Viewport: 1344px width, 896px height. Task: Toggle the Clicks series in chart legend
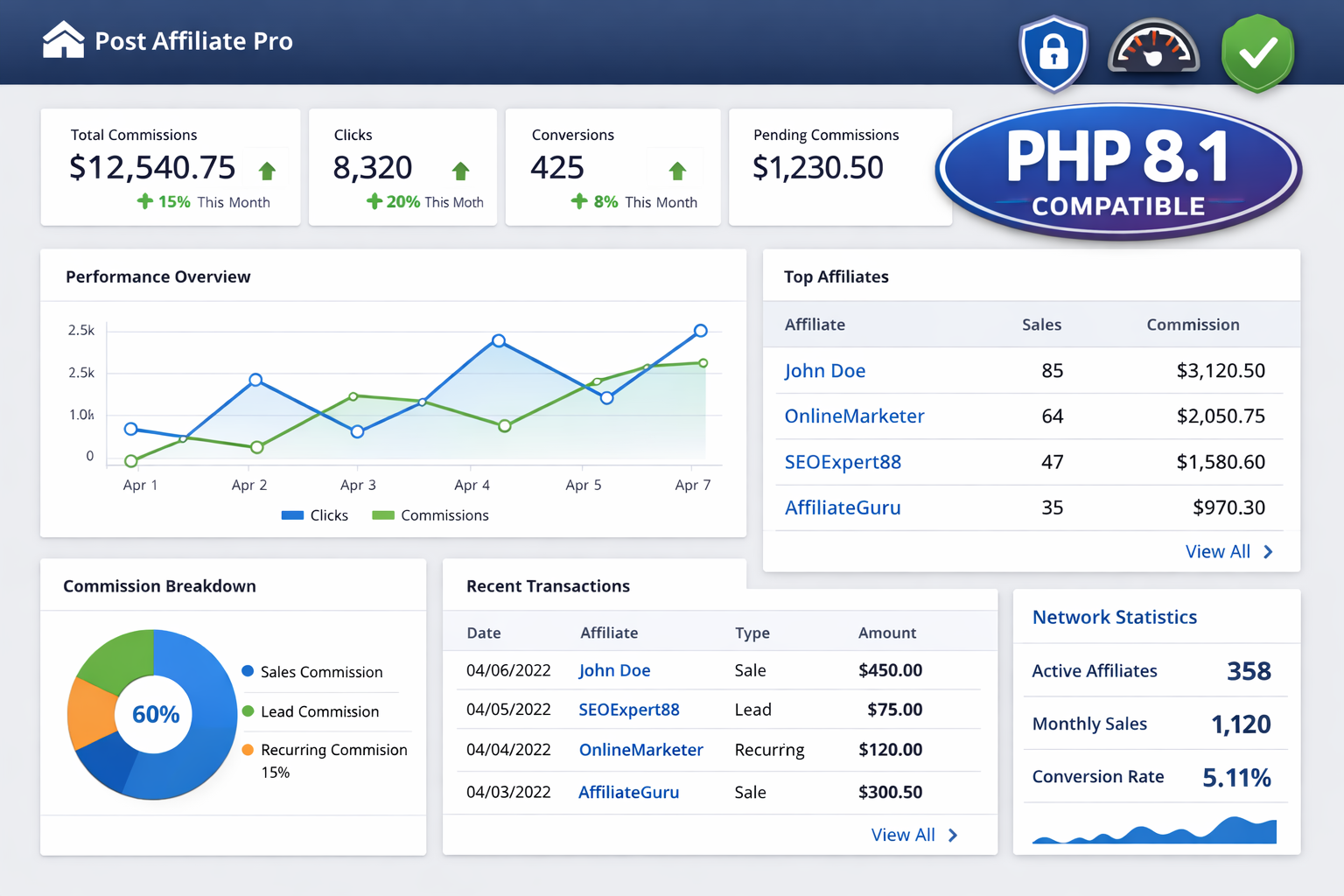point(314,515)
